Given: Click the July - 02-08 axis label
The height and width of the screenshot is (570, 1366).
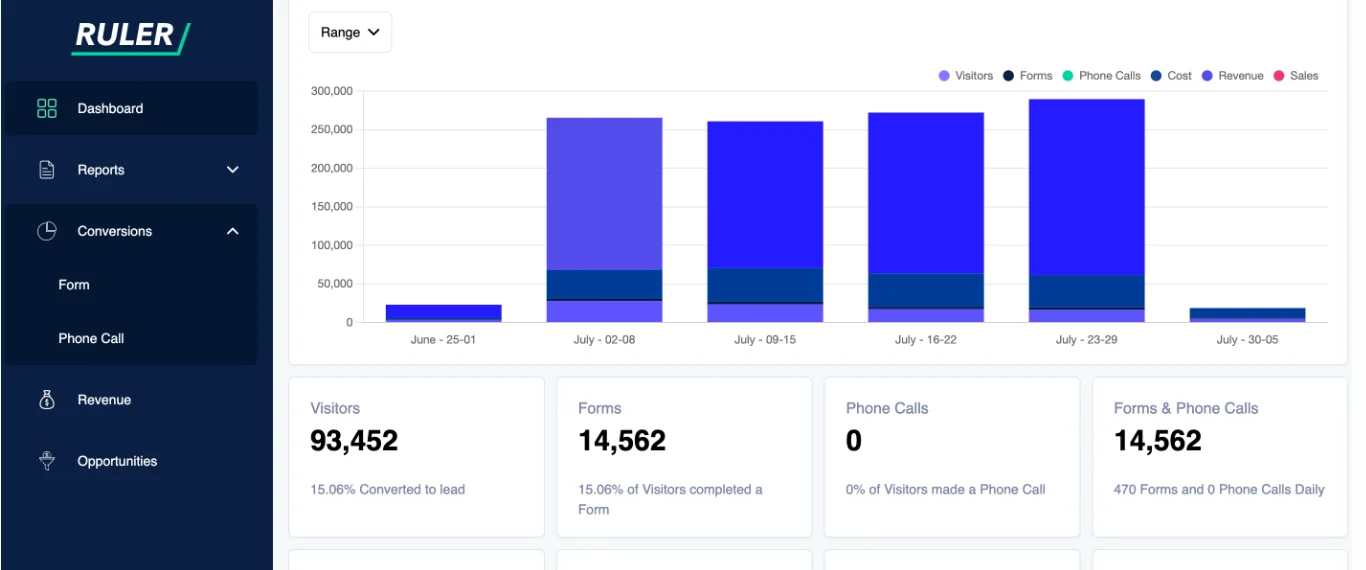Looking at the screenshot, I should (x=604, y=340).
